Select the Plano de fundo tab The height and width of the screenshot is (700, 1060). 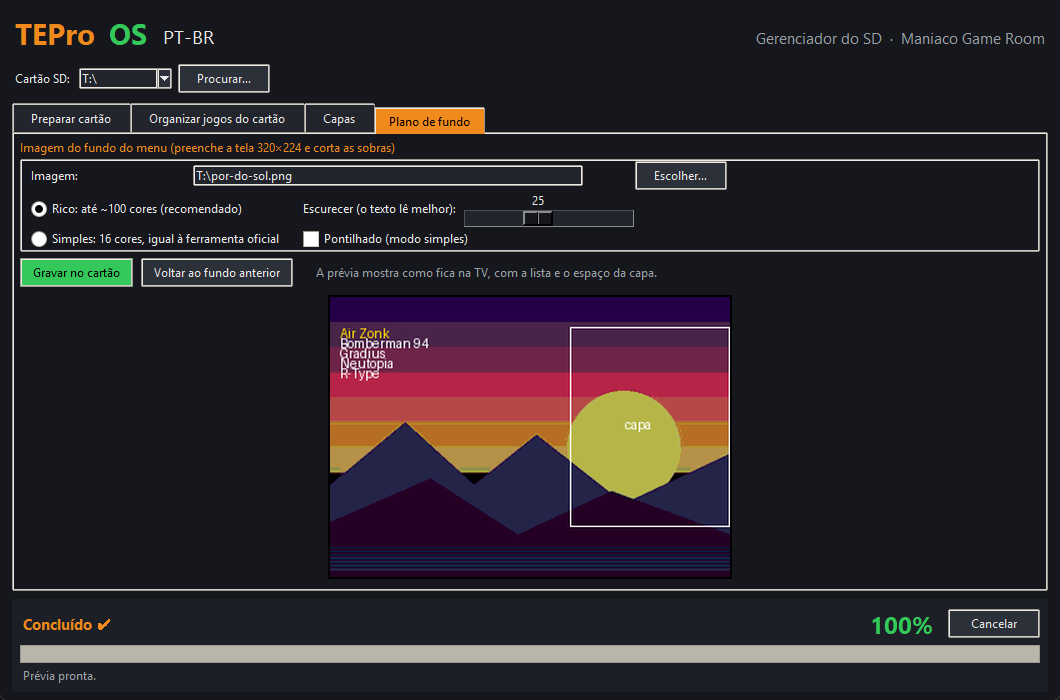point(429,121)
